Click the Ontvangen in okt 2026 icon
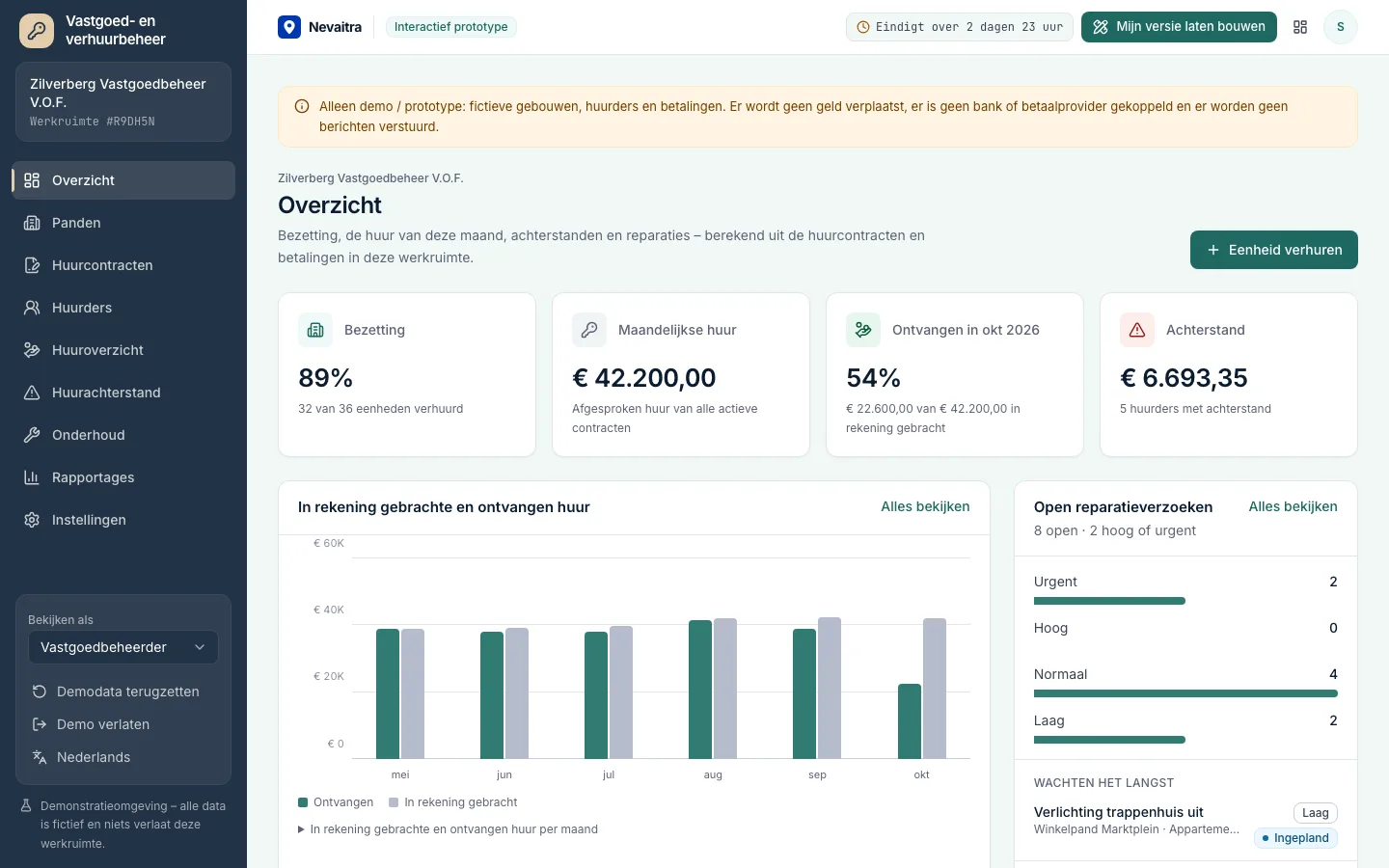Image resolution: width=1389 pixels, height=868 pixels. pyautogui.click(x=863, y=330)
